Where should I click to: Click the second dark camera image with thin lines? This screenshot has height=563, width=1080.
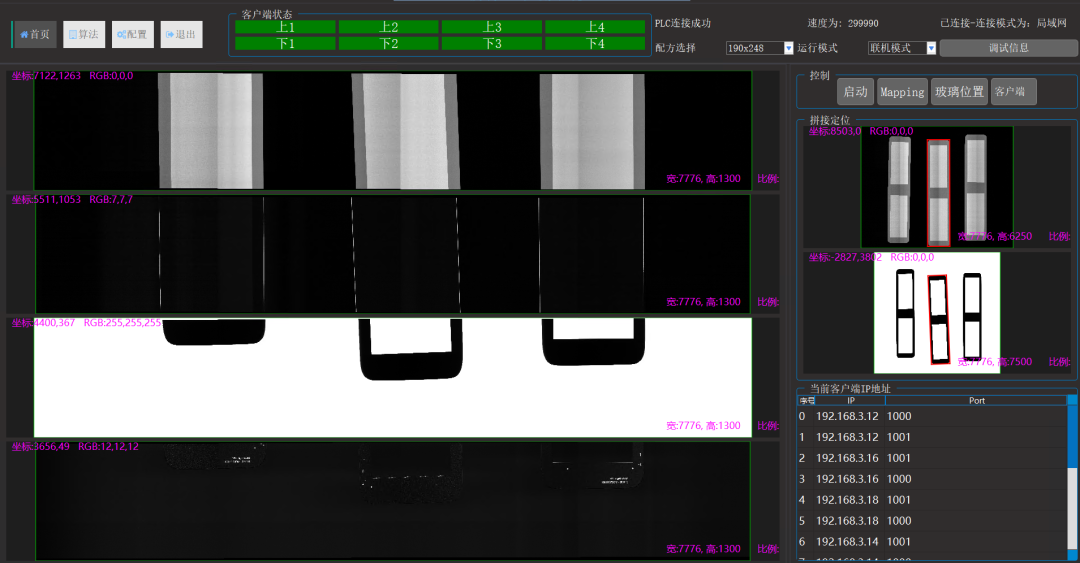click(393, 254)
